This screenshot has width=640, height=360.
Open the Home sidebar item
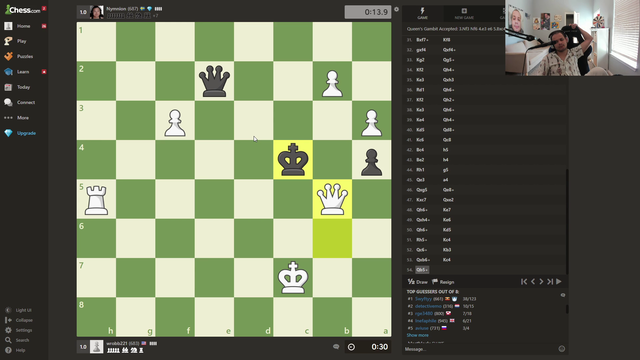pyautogui.click(x=24, y=26)
